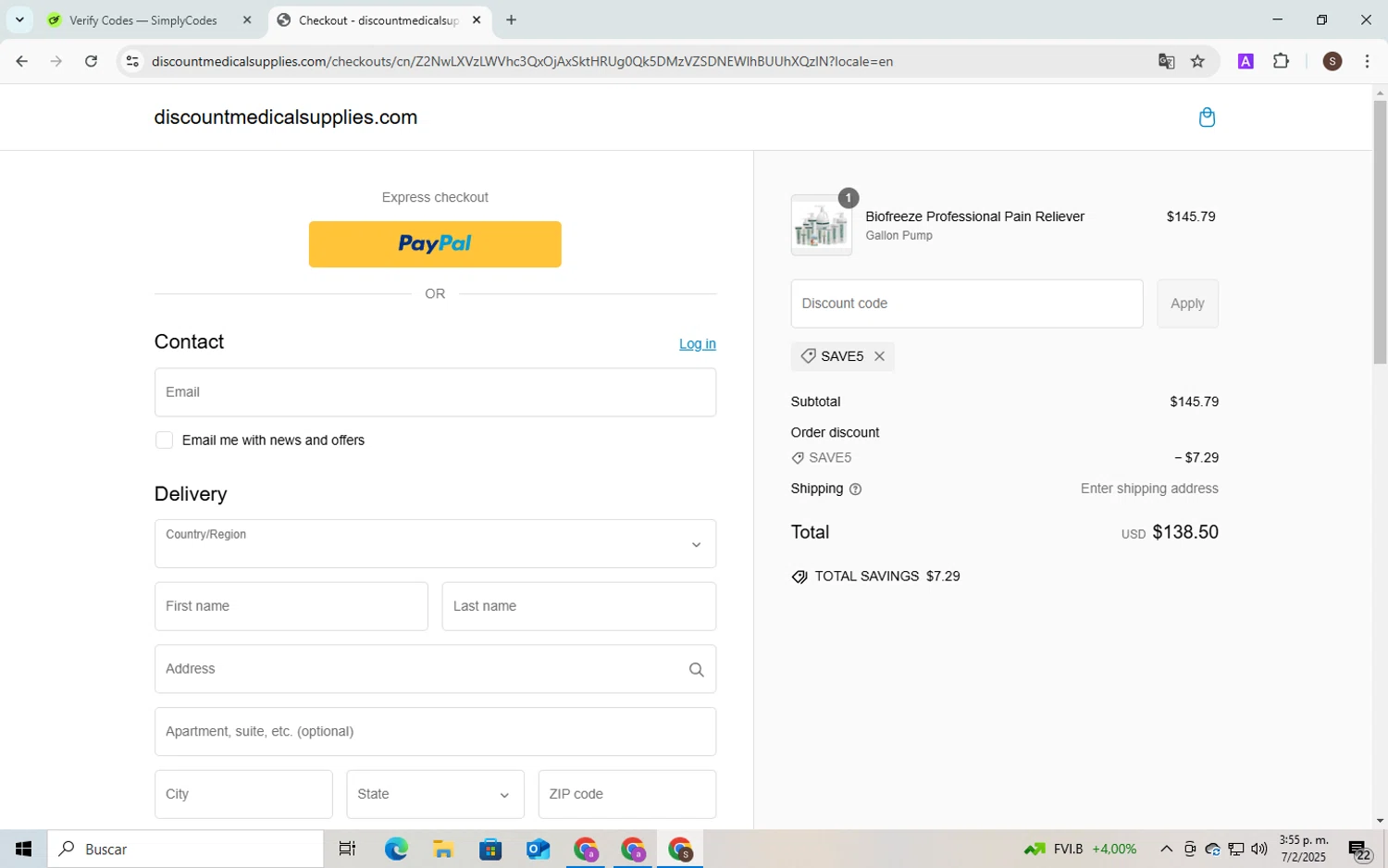Open a new browser tab

click(511, 19)
